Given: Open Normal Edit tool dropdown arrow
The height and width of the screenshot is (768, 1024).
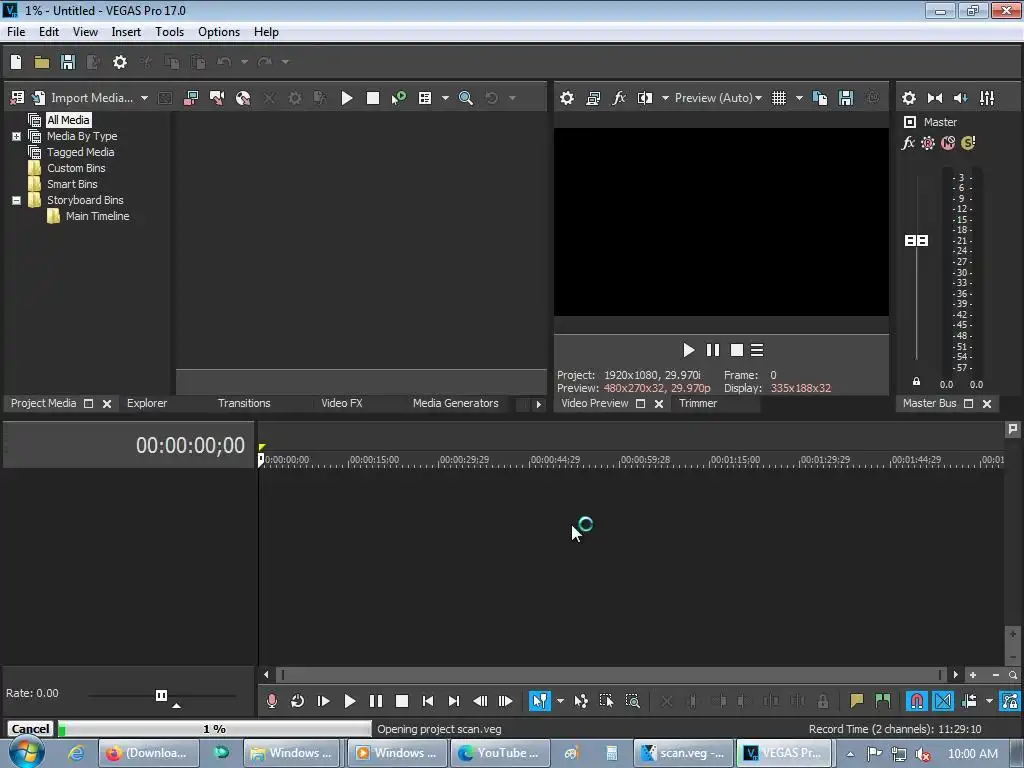Looking at the screenshot, I should pyautogui.click(x=560, y=701).
